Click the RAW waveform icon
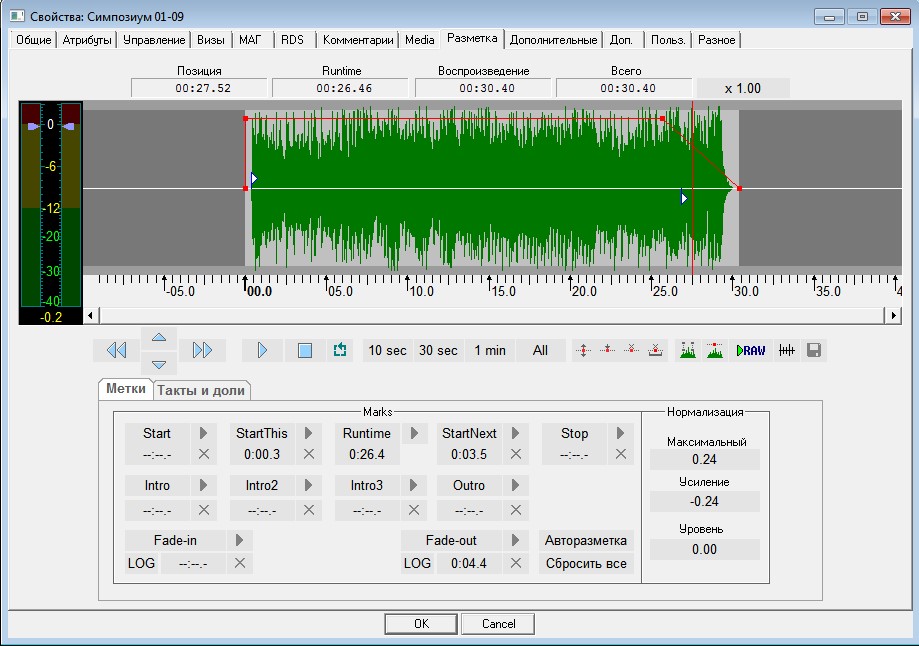The image size is (919, 646). [x=750, y=350]
